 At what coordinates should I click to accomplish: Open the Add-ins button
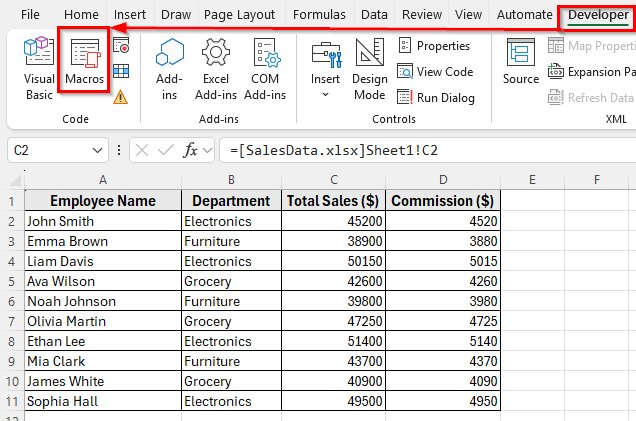click(170, 68)
